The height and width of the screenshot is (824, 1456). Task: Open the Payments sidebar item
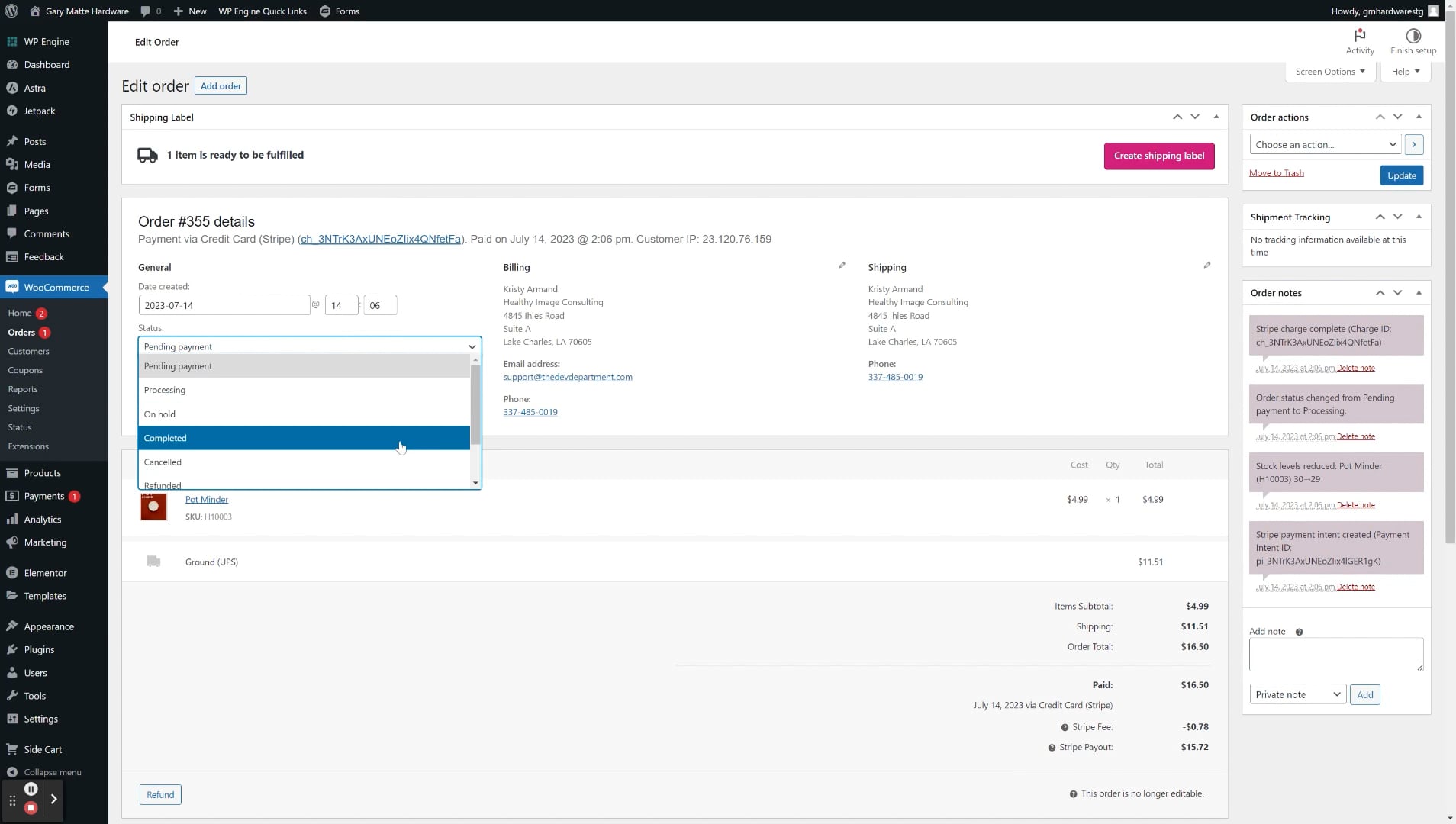pos(43,496)
